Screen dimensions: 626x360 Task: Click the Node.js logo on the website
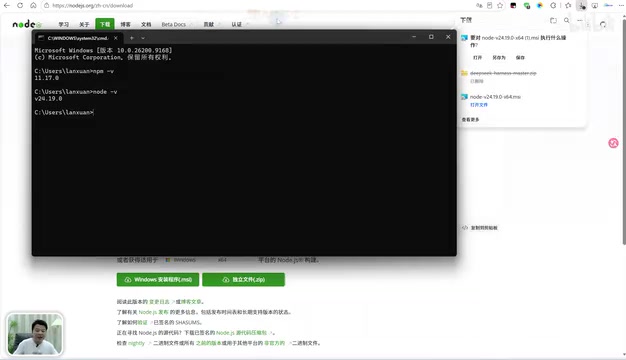pyautogui.click(x=27, y=24)
